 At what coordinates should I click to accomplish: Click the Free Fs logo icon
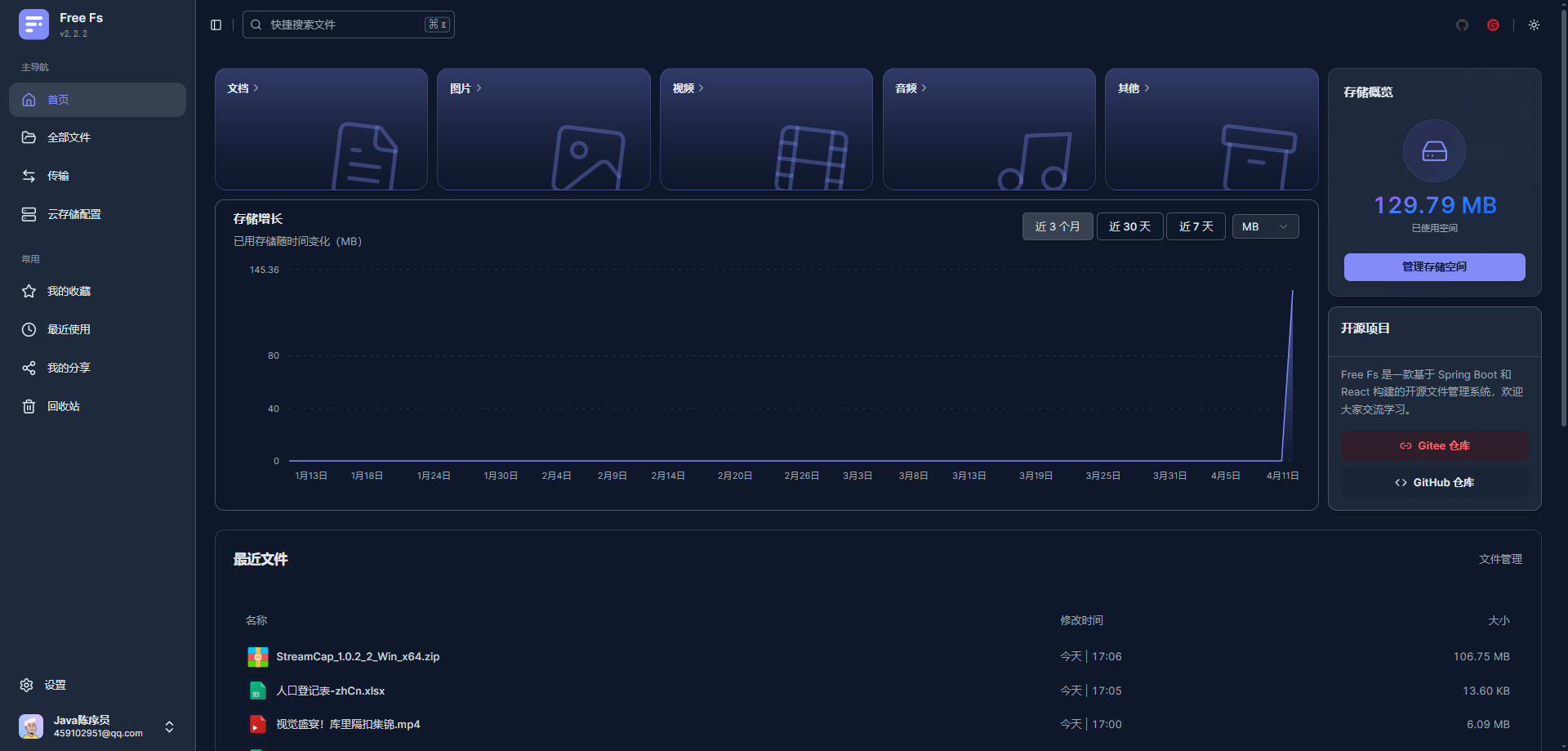[33, 25]
